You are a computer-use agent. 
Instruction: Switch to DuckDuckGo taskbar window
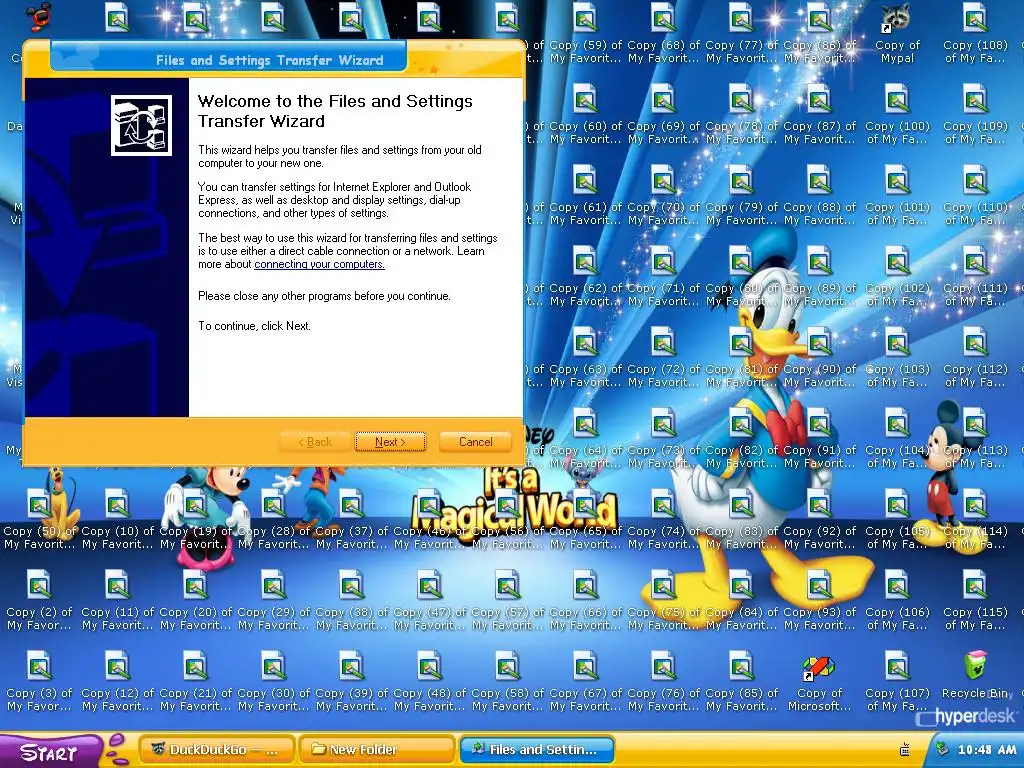pyautogui.click(x=217, y=750)
